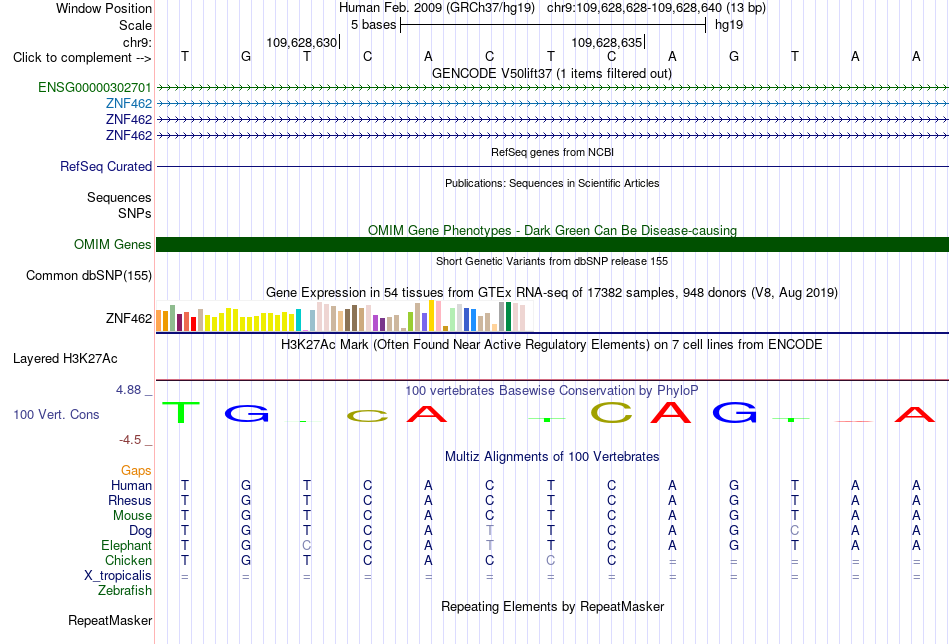Open the RefSeq Curated track label
950x644 pixels.
[x=105, y=166]
